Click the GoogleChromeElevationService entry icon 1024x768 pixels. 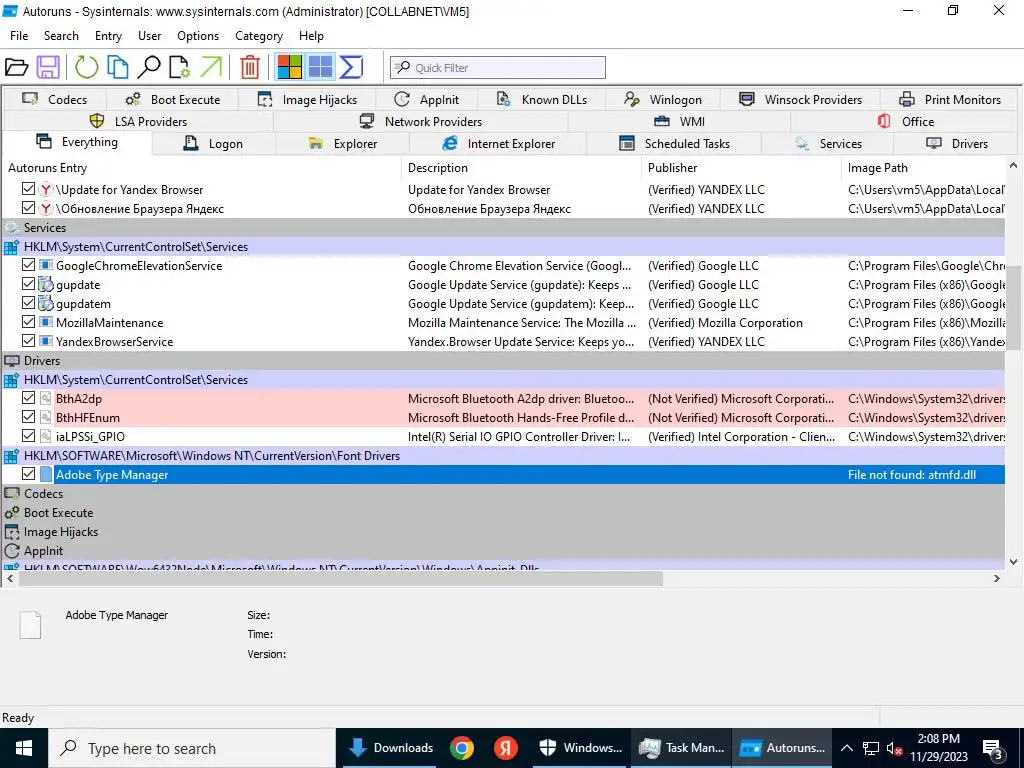[x=46, y=266]
